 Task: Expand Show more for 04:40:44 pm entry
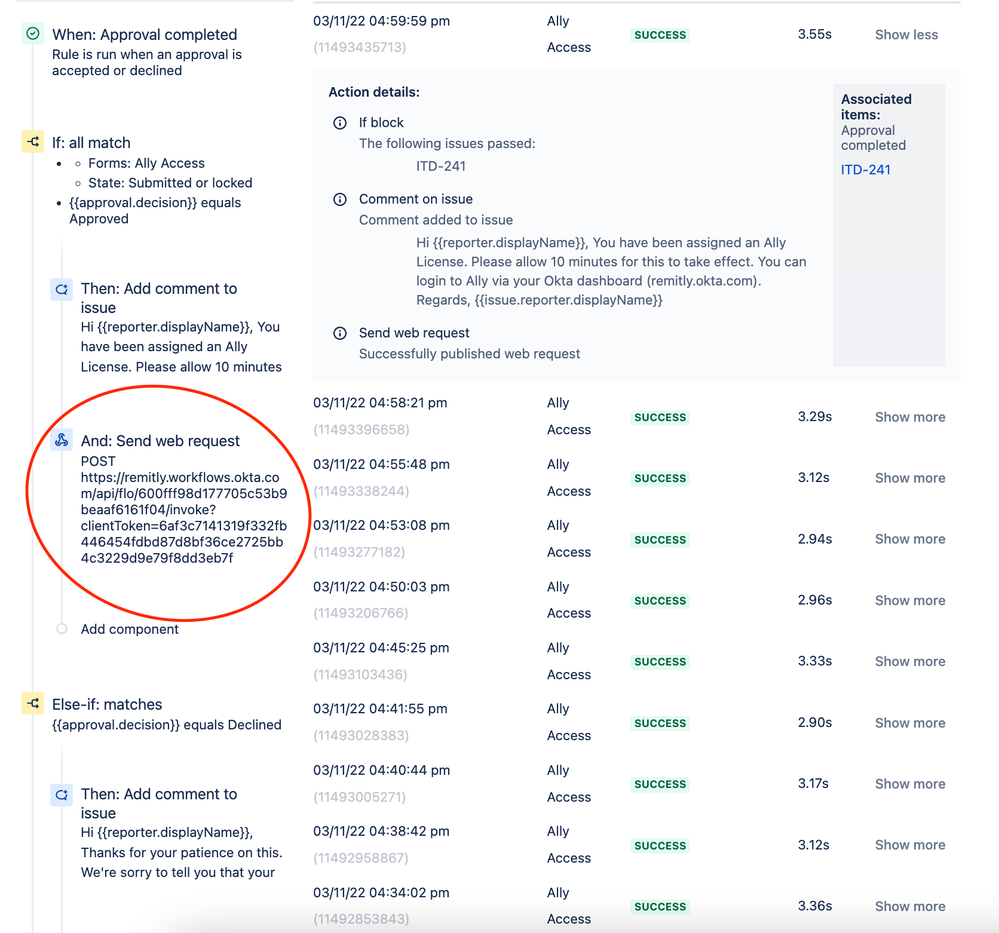910,785
